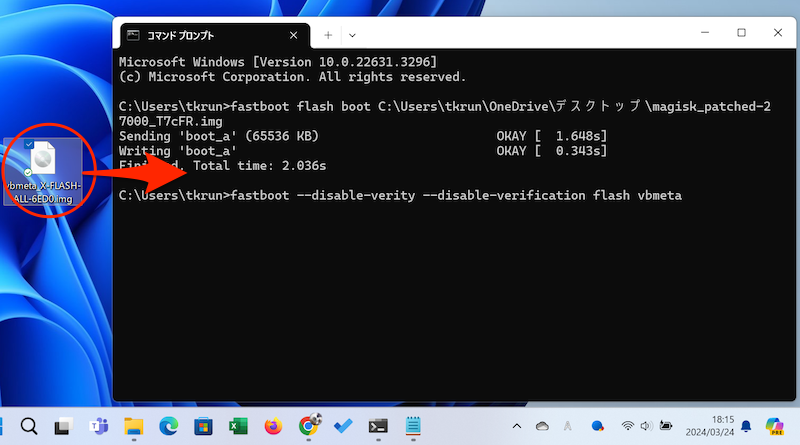Launch Excel from taskbar

238,427
